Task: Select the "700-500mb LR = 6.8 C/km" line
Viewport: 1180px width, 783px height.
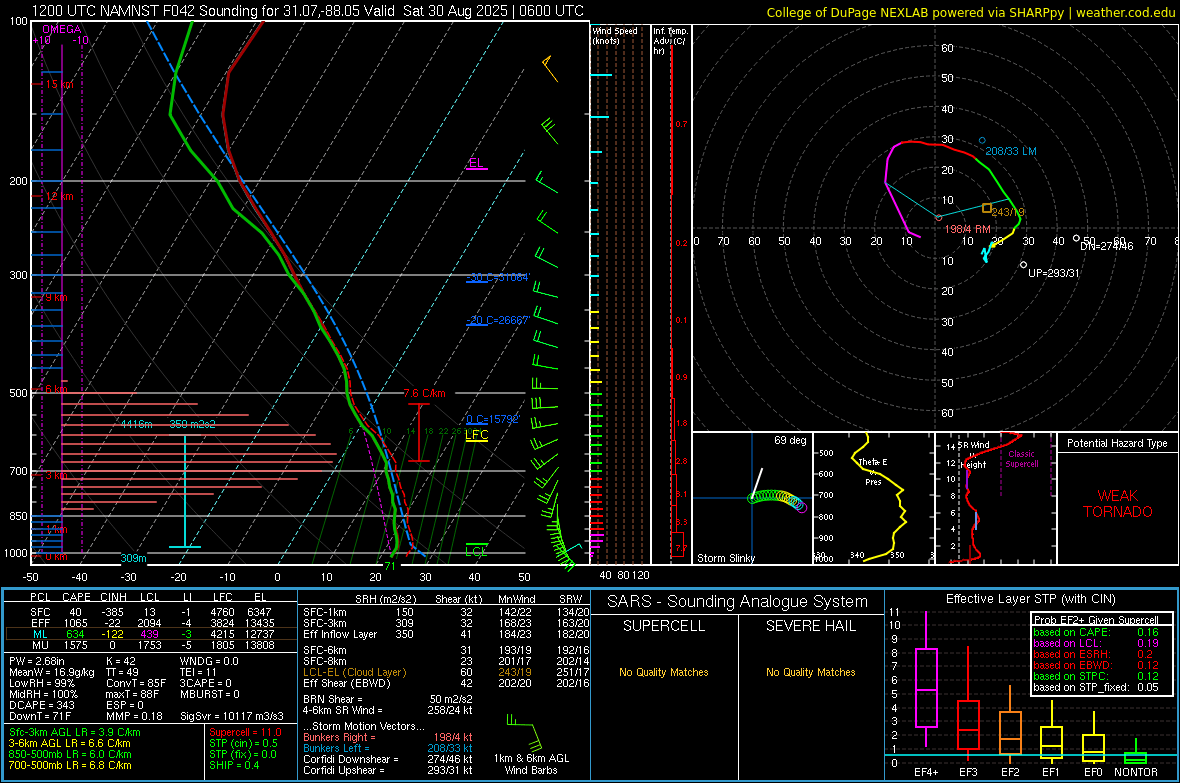Action: 70,766
